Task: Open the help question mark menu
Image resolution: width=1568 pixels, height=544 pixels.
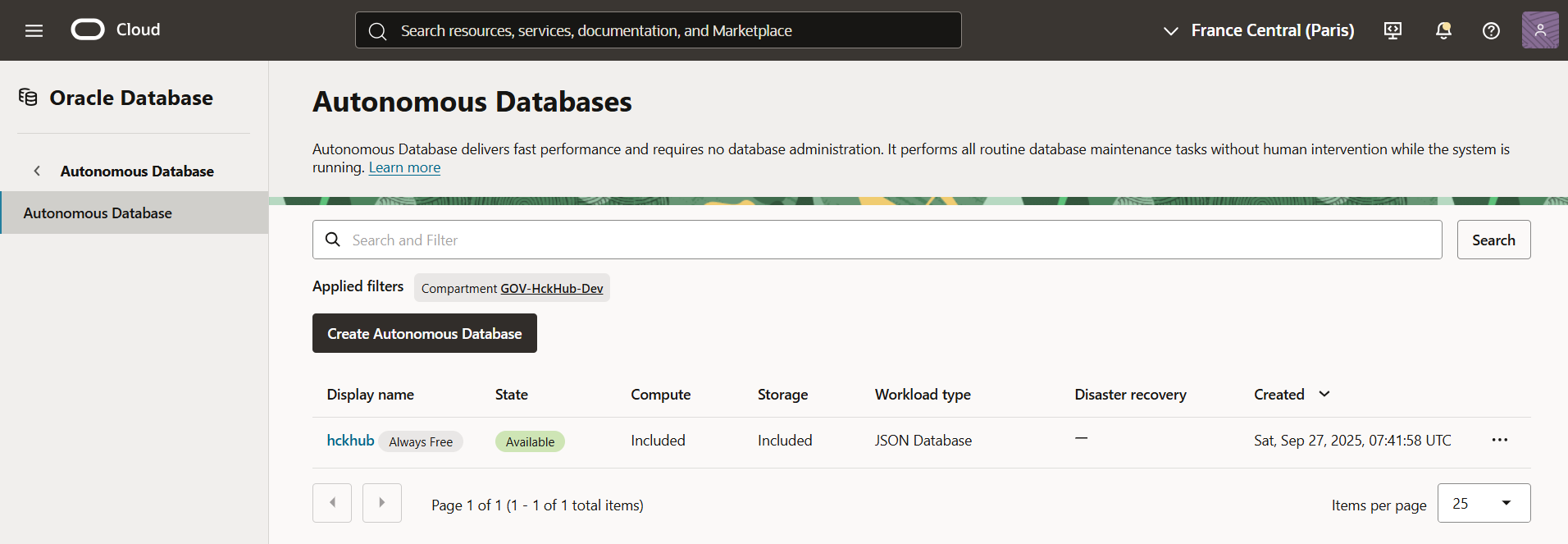Action: pos(1491,30)
